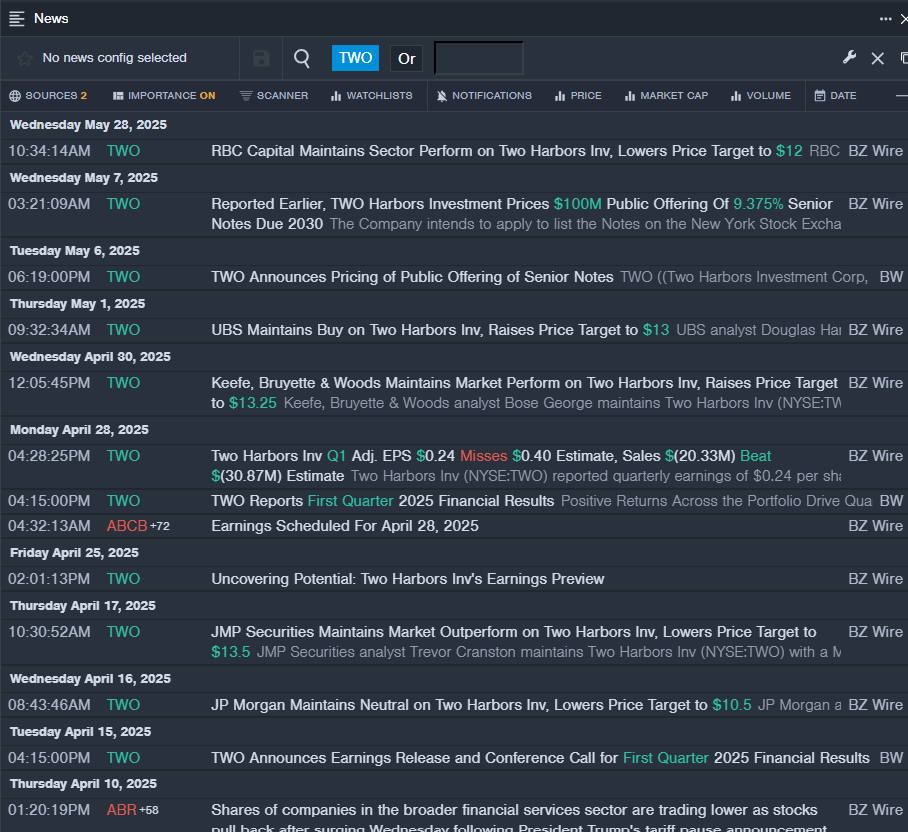Open Keefe, Bruyette & Woods Maintains headline

pos(525,393)
